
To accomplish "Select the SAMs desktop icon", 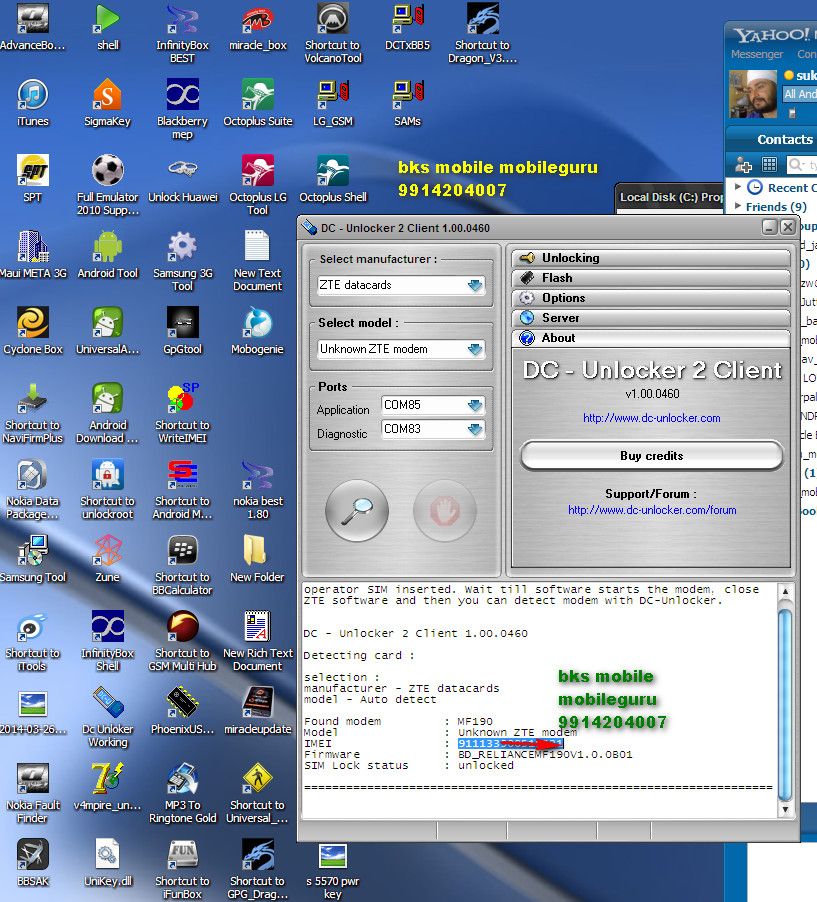I will (407, 102).
